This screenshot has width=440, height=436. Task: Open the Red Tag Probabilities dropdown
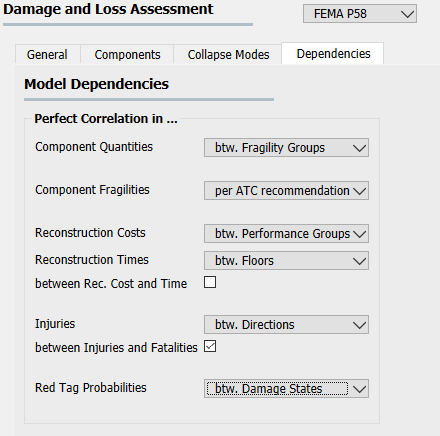[286, 389]
